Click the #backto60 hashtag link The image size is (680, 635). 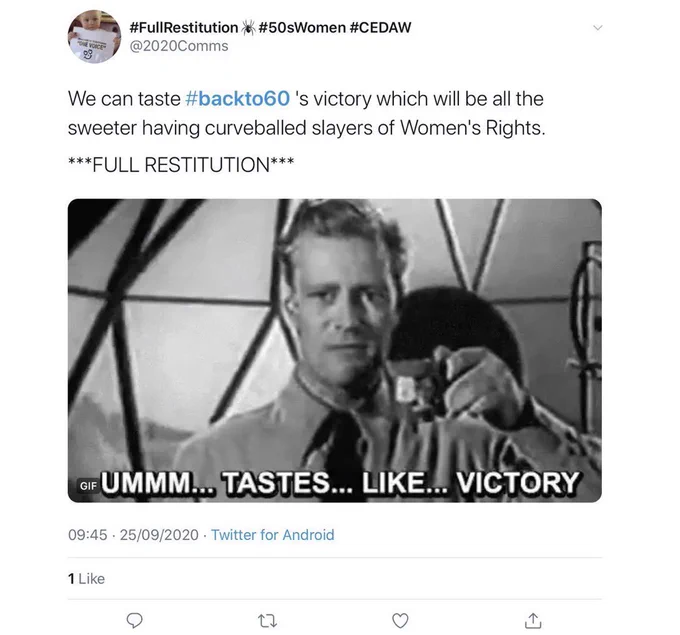pyautogui.click(x=237, y=98)
